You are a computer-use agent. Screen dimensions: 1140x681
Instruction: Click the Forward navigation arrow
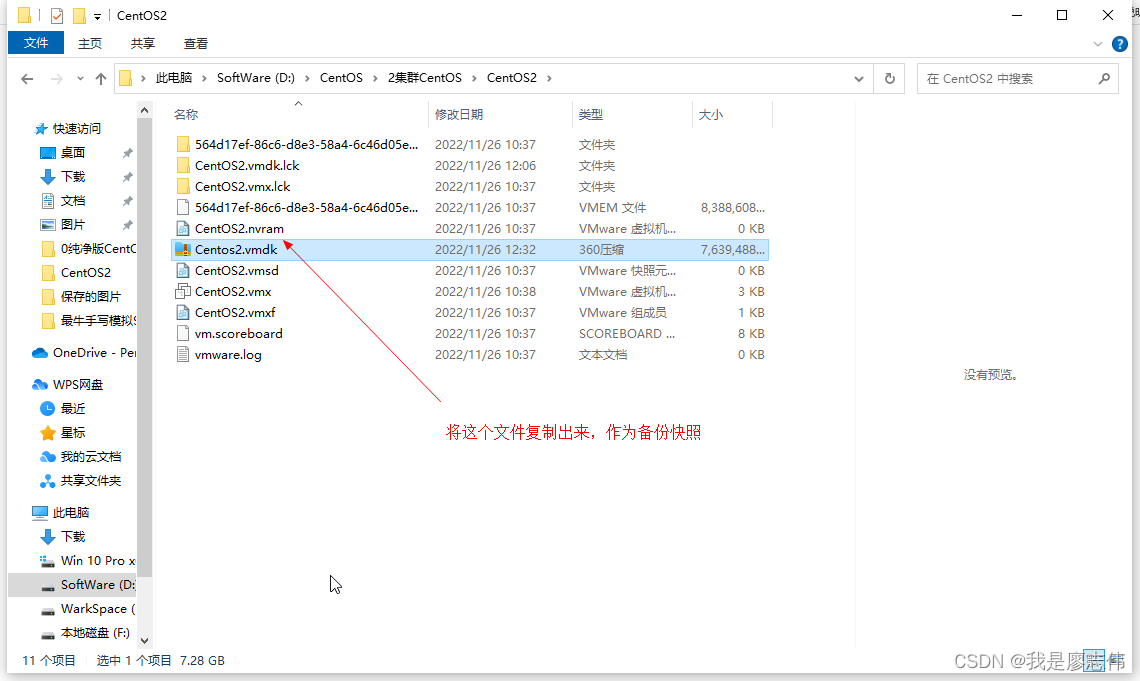(56, 78)
